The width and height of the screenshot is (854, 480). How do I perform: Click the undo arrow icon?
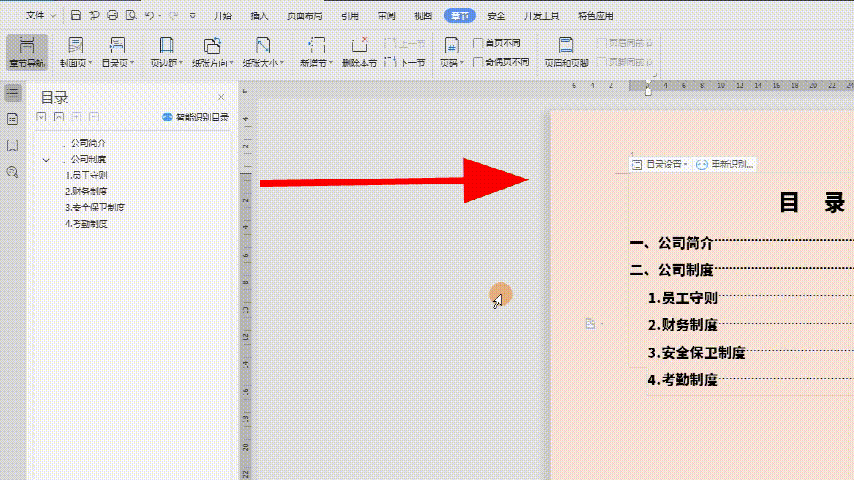(149, 15)
